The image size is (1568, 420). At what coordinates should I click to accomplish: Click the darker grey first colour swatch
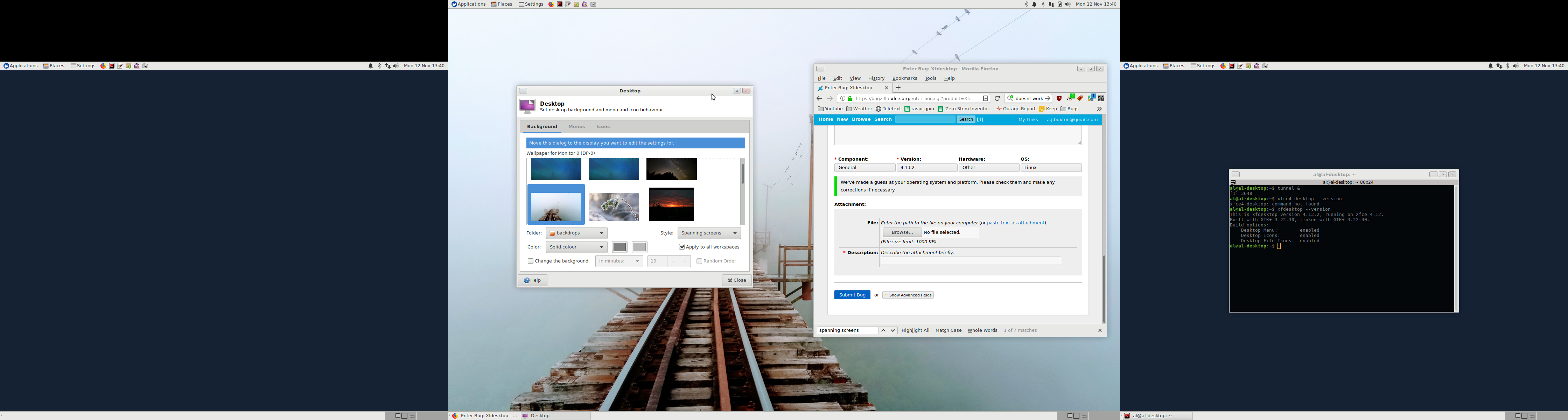(619, 247)
